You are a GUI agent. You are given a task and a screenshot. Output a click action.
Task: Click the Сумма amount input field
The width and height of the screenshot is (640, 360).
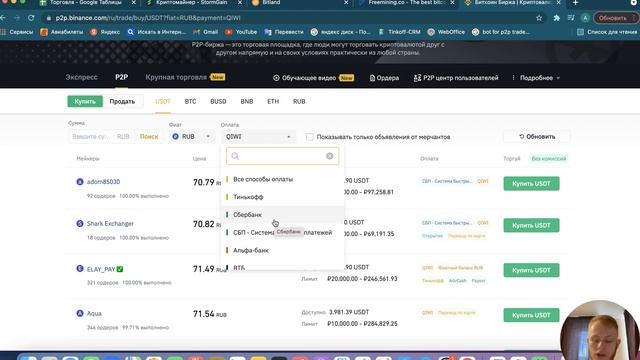coord(100,136)
